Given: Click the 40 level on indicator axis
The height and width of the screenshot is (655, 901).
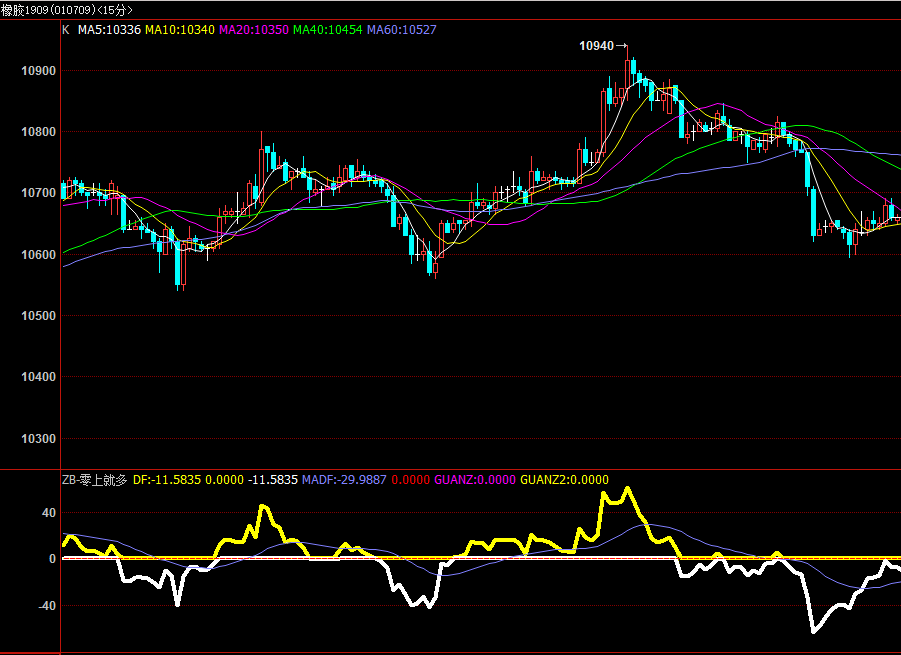Looking at the screenshot, I should tap(49, 513).
